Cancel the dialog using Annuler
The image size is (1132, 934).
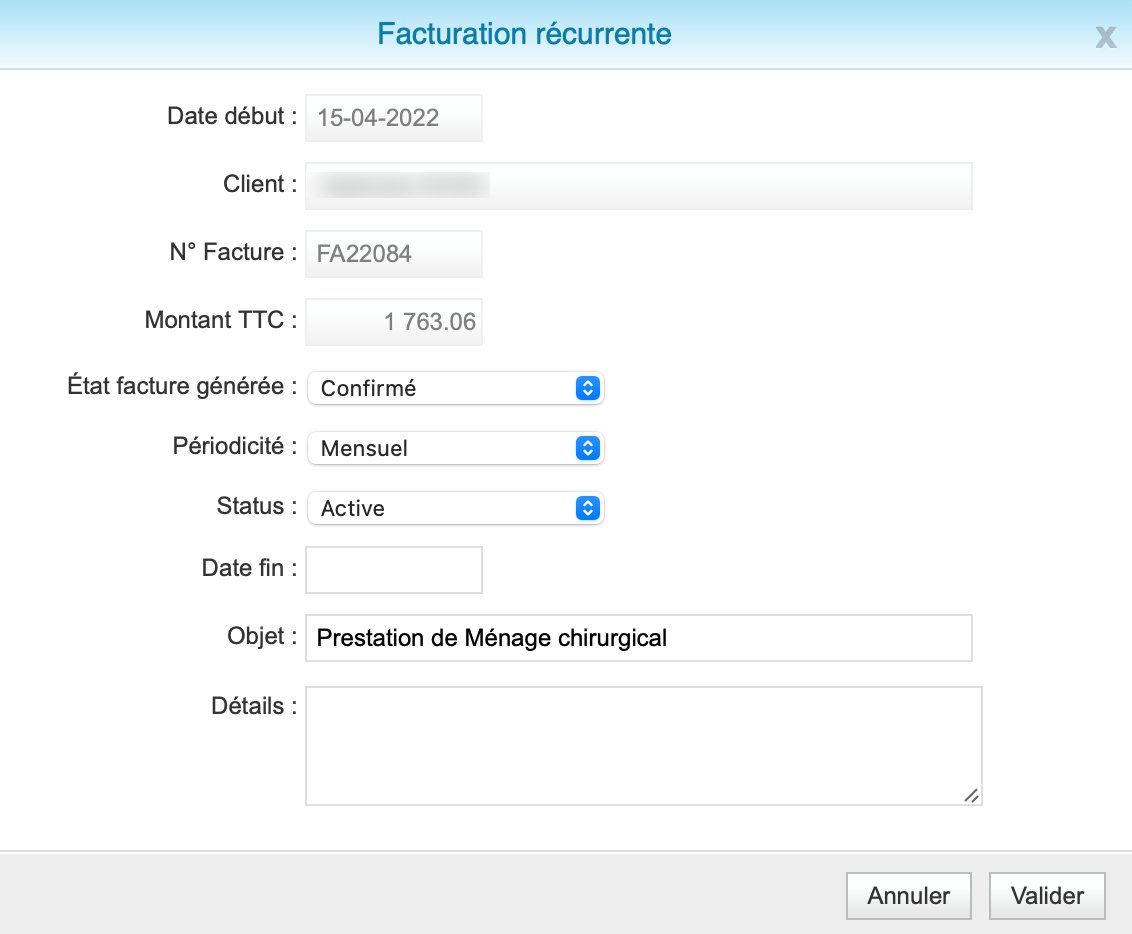[x=908, y=895]
